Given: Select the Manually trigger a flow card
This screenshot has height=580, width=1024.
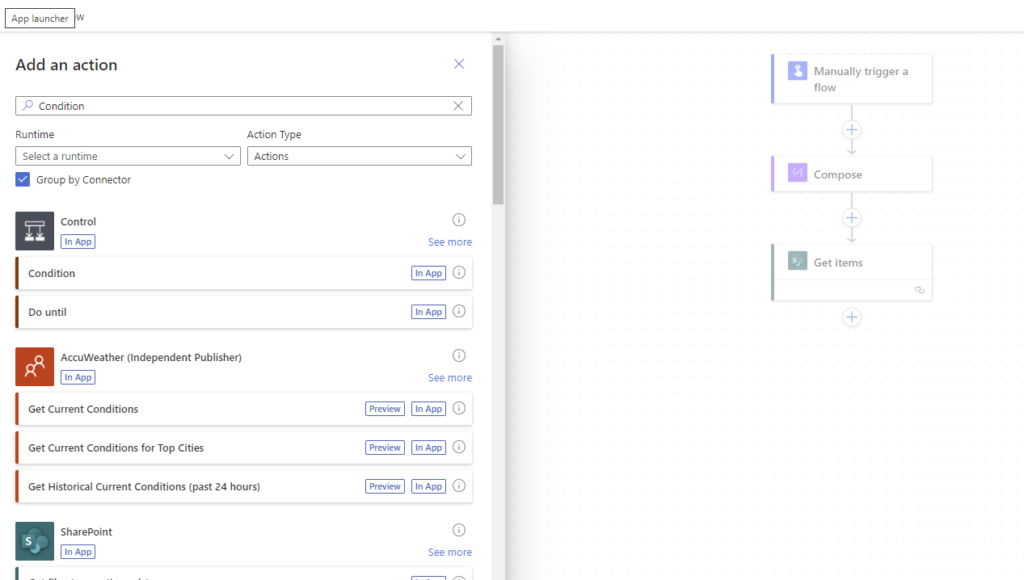Looking at the screenshot, I should pos(852,79).
